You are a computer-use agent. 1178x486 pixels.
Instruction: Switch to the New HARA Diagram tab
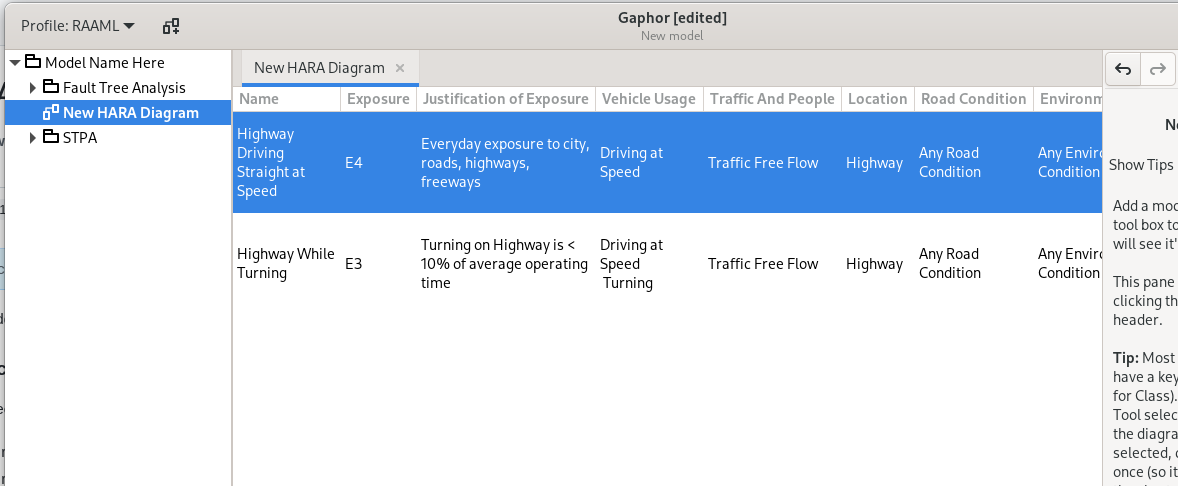coord(319,68)
